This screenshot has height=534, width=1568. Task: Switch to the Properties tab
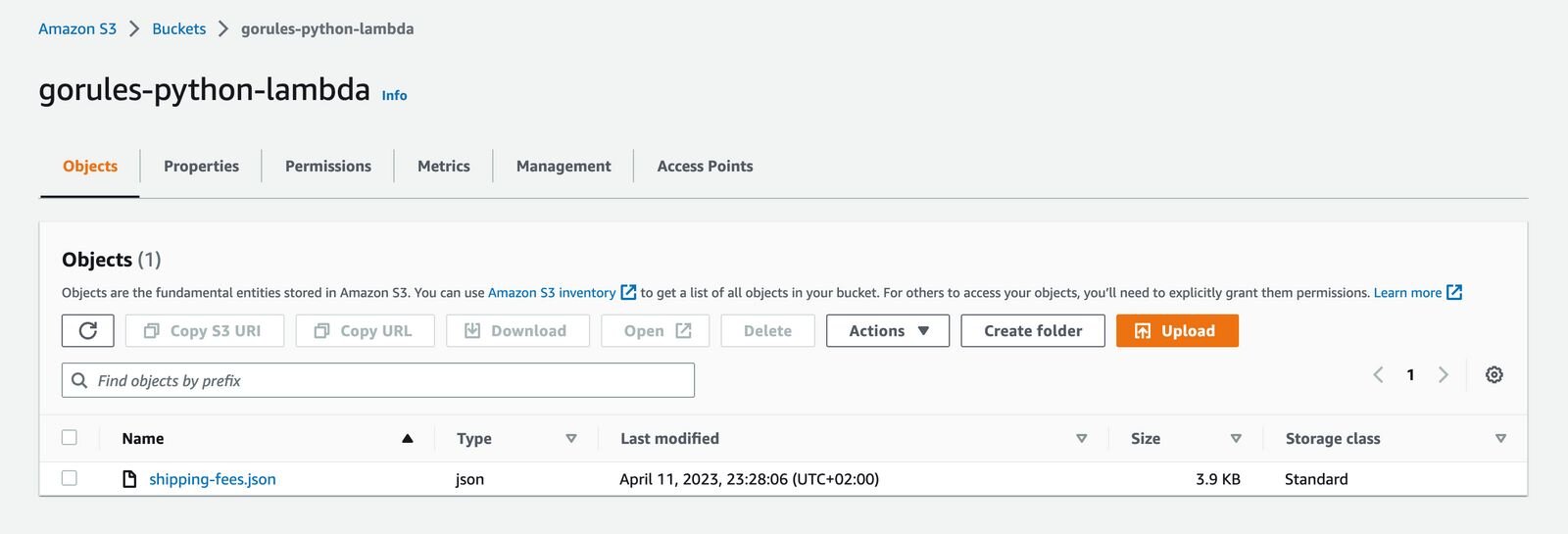201,167
